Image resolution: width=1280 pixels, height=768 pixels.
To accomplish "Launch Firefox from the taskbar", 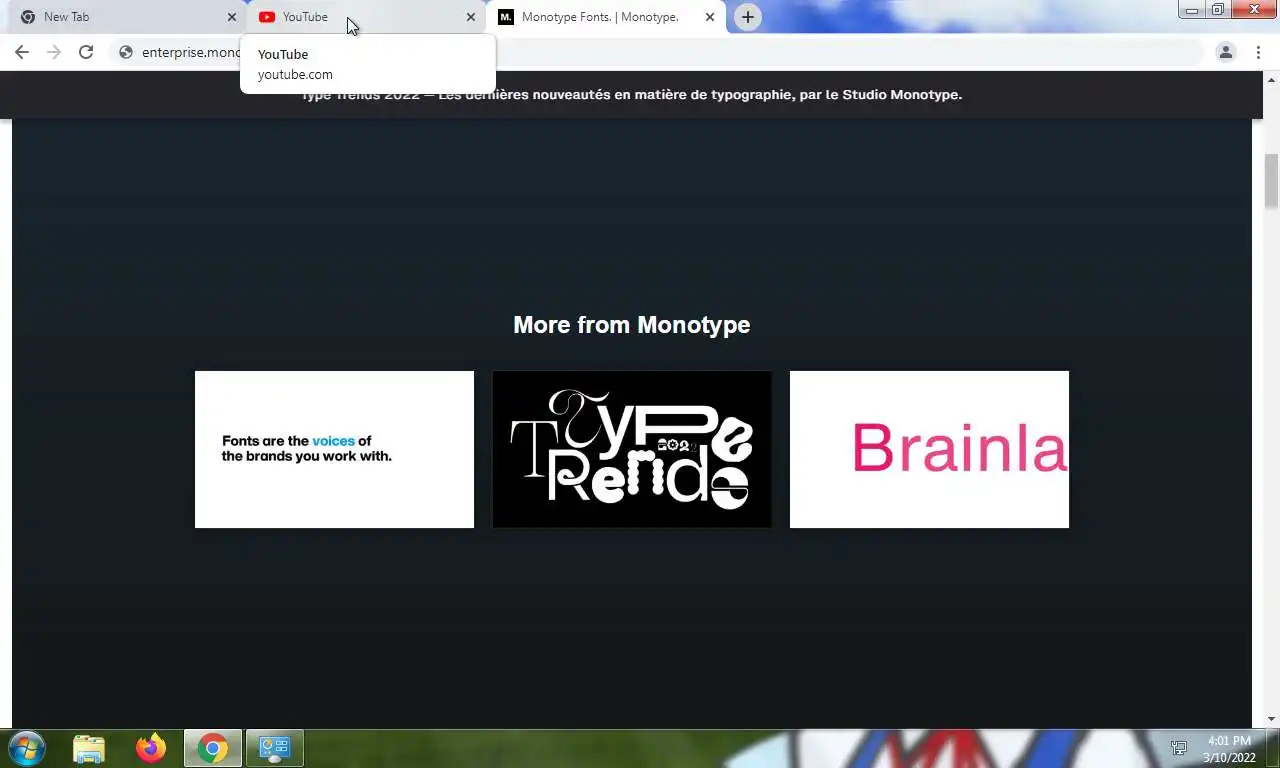I will [151, 748].
